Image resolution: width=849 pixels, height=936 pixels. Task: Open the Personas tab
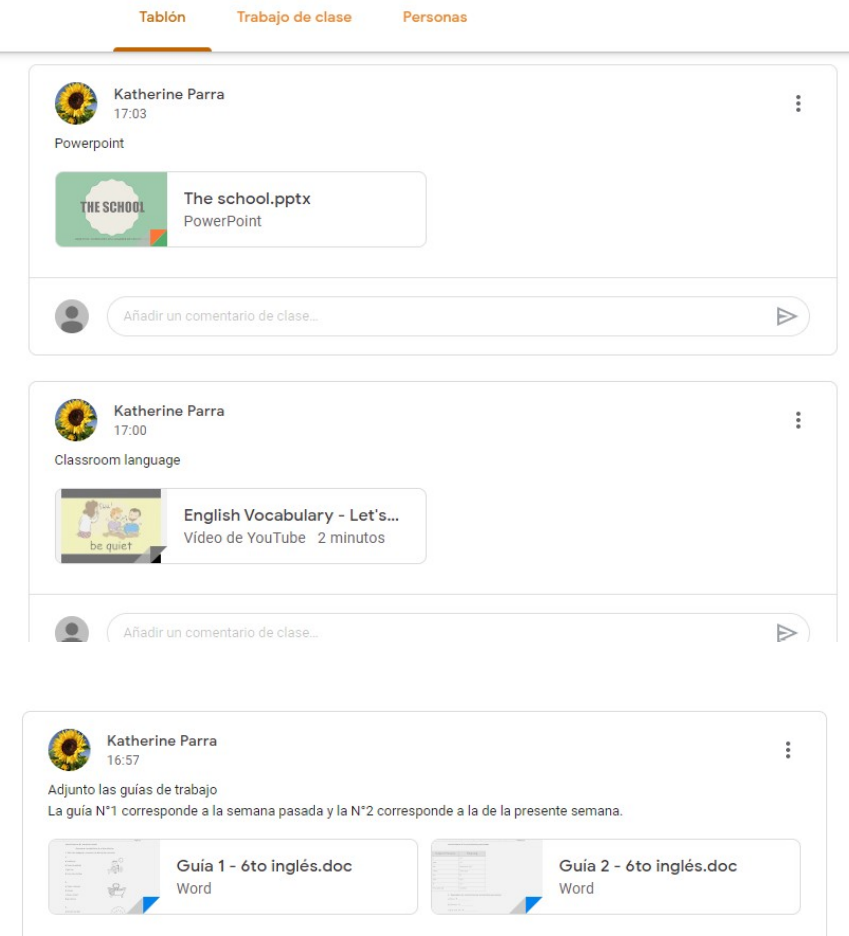[x=435, y=17]
